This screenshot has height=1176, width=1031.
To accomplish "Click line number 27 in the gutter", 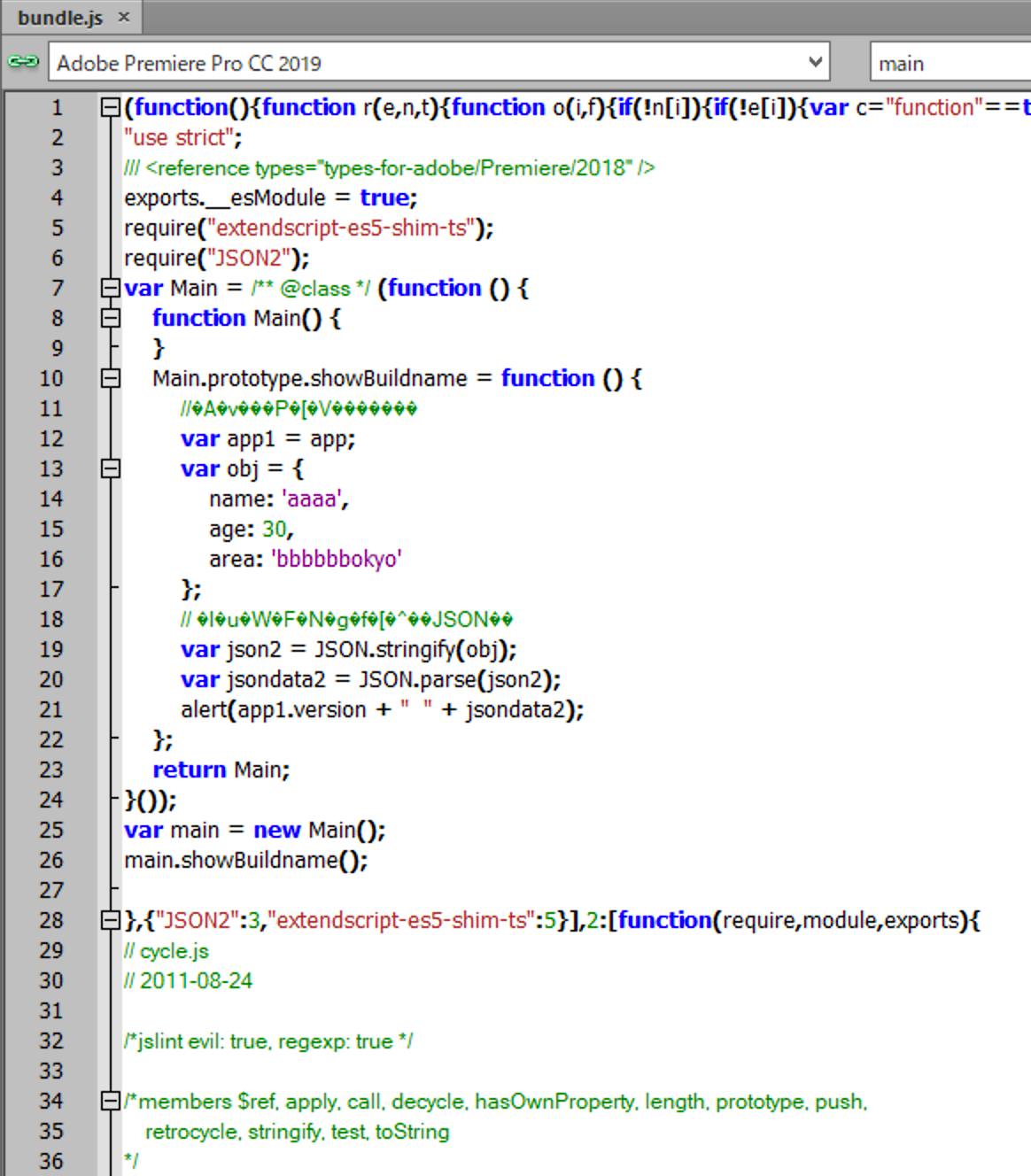I will click(x=51, y=891).
